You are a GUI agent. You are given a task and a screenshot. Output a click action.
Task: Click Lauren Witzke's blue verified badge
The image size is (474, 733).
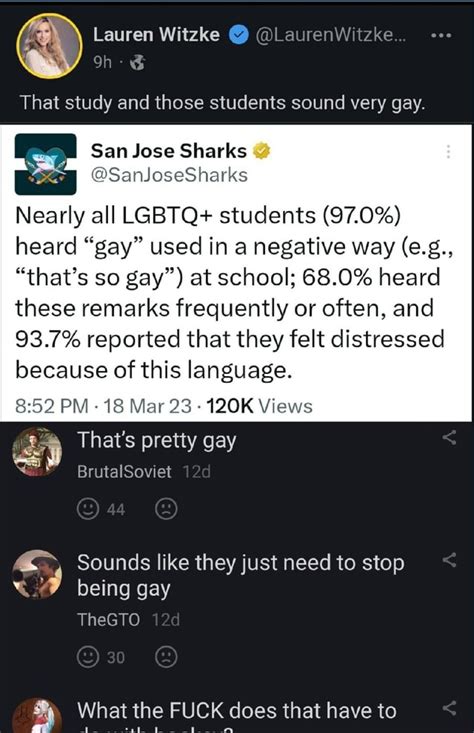tap(239, 36)
